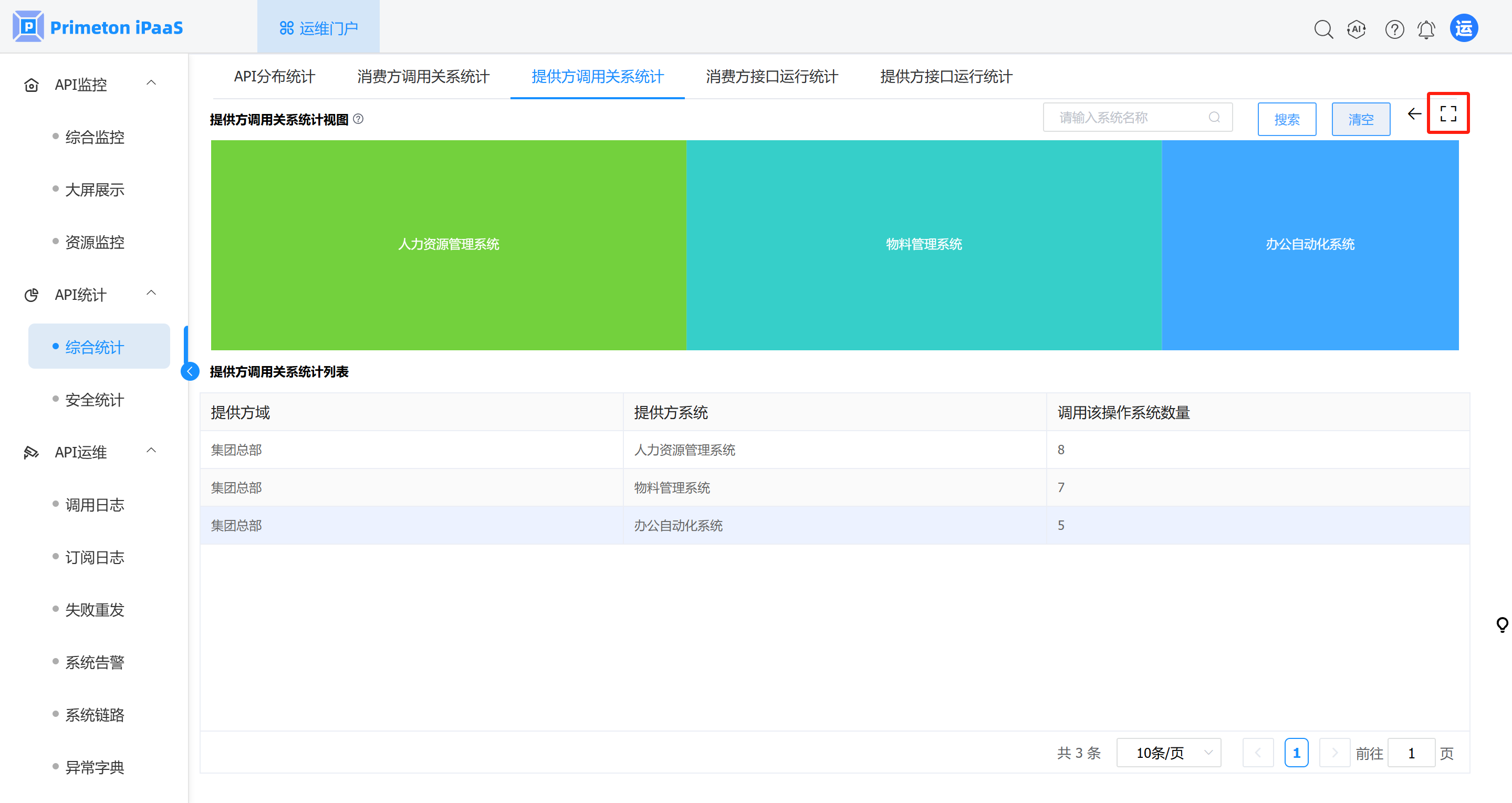Click the 搜索 button
The height and width of the screenshot is (803, 1512).
pos(1286,119)
